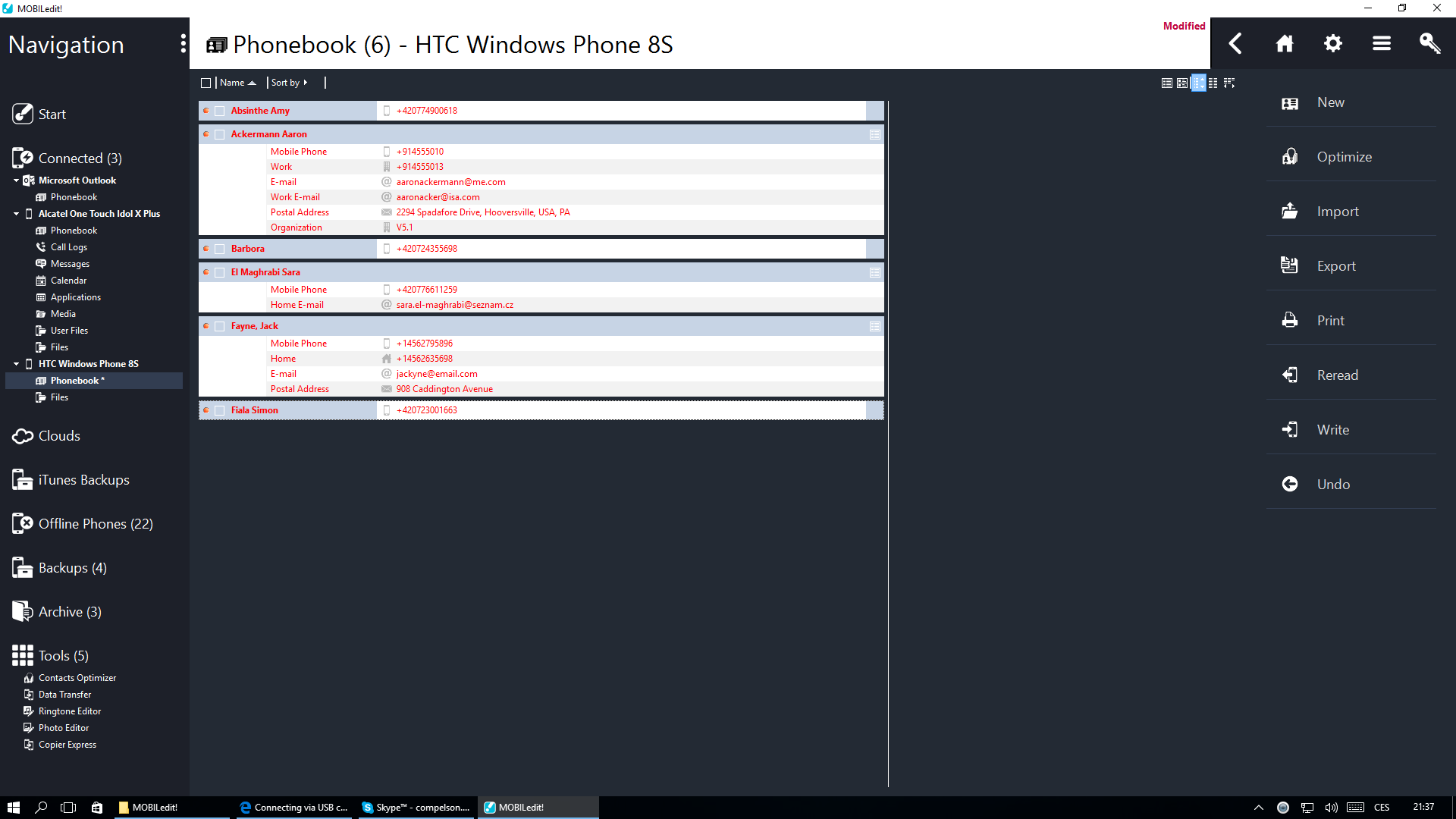Viewport: 1456px width, 819px height.
Task: Open the hamburger menu icon
Action: pyautogui.click(x=1381, y=44)
